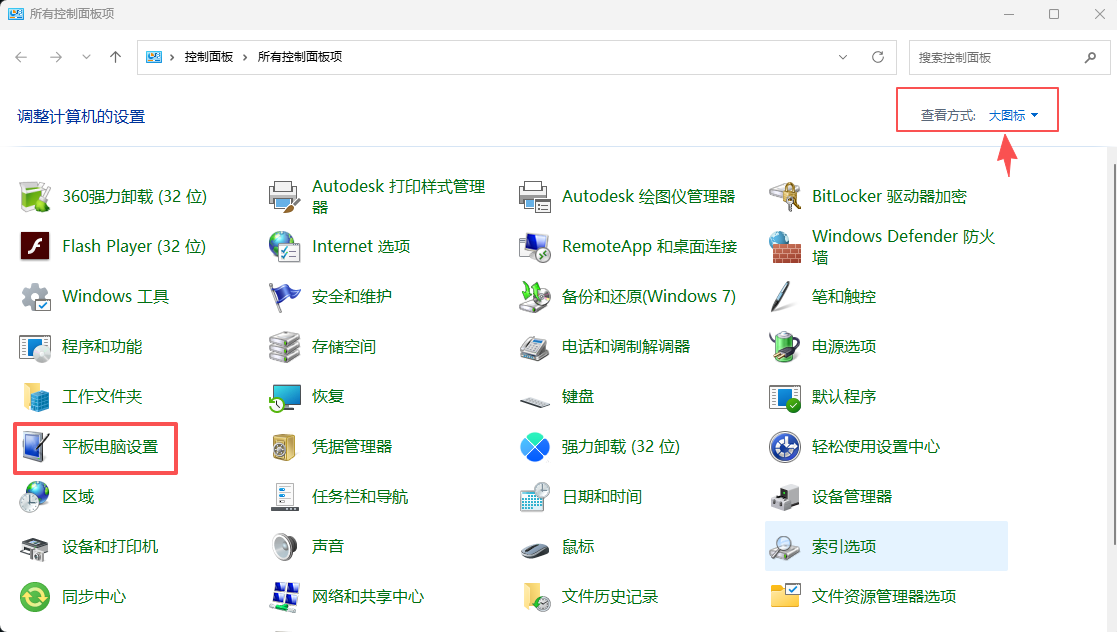Open Windows 工具 gear icon
Screen dimensions: 1117x632
[x=35, y=296]
